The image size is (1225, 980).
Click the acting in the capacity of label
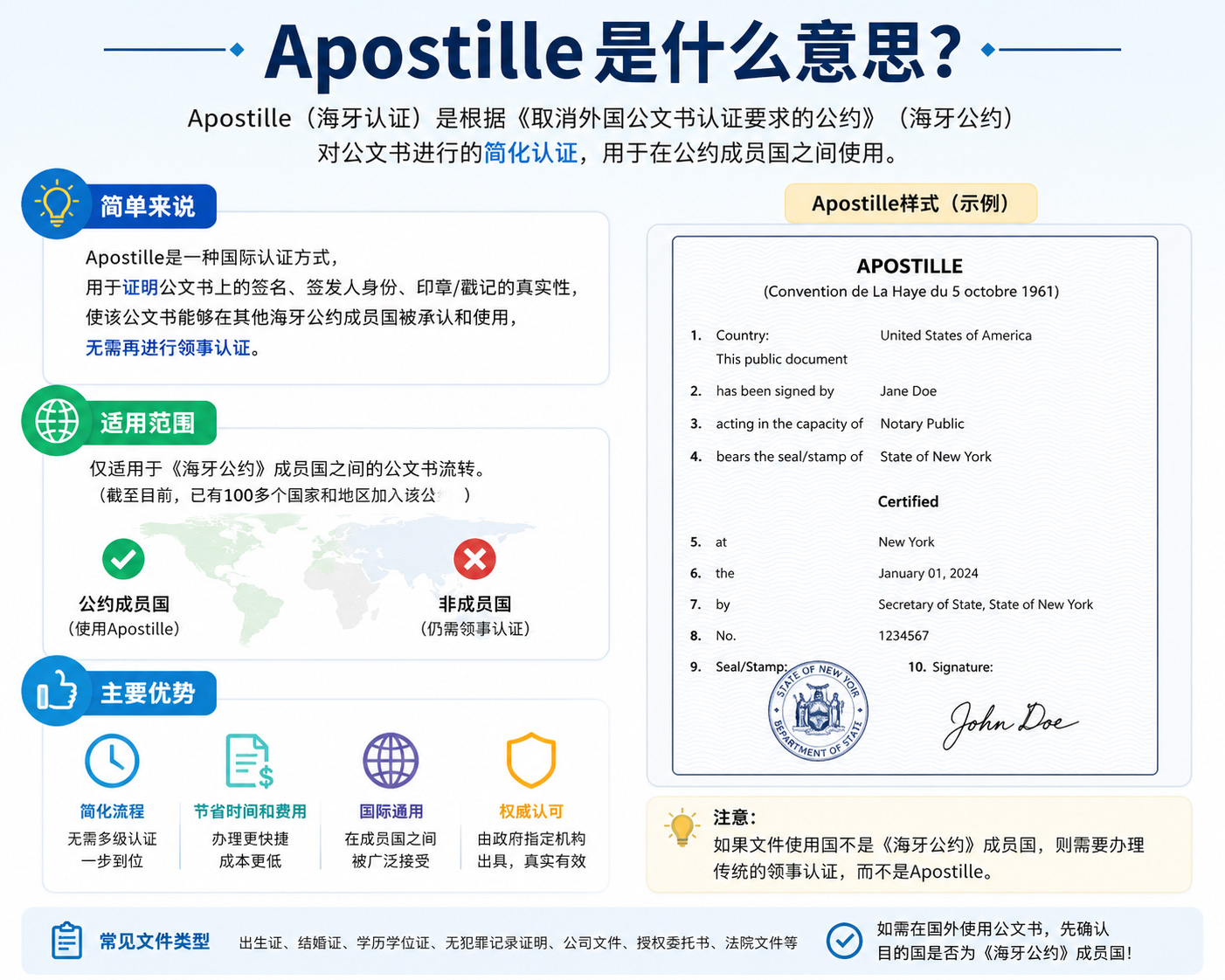pos(789,424)
